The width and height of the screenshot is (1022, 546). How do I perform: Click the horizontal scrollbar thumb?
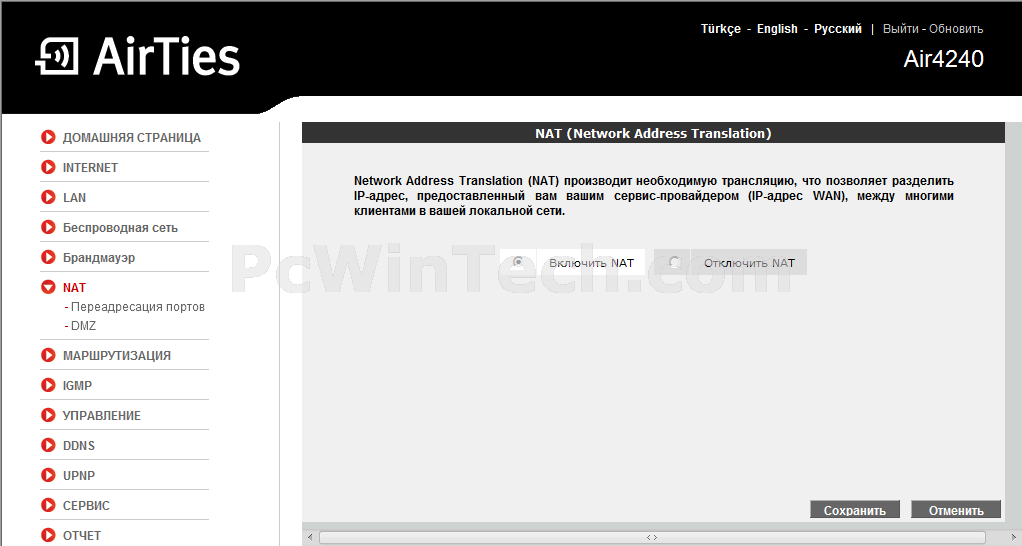(652, 538)
